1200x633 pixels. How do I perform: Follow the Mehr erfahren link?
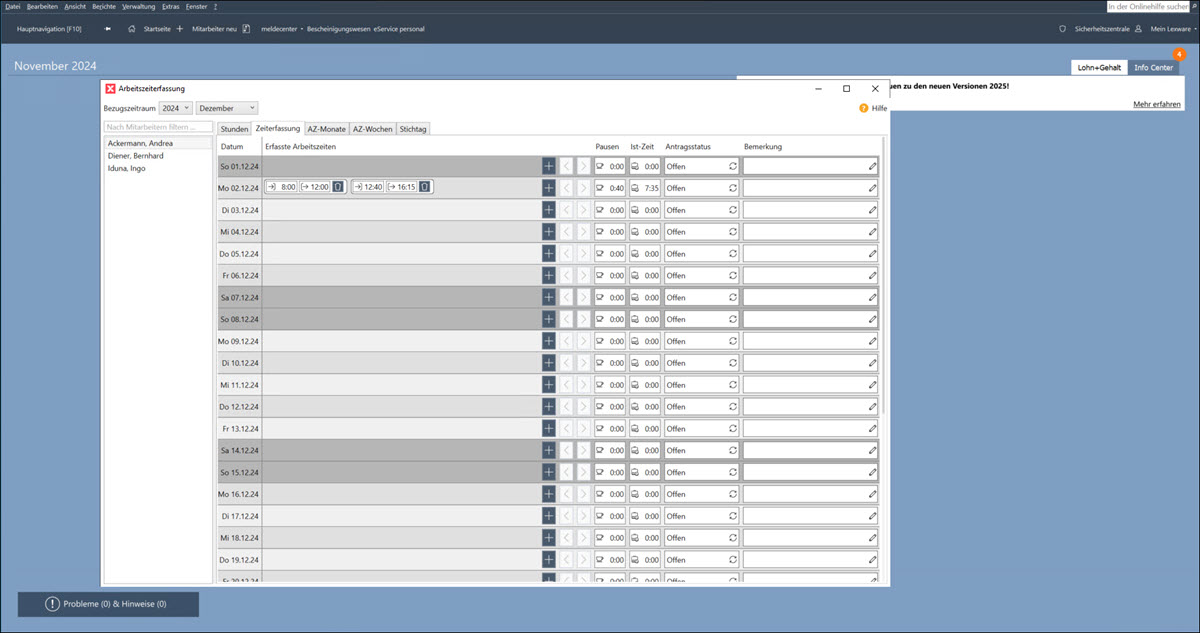1156,104
